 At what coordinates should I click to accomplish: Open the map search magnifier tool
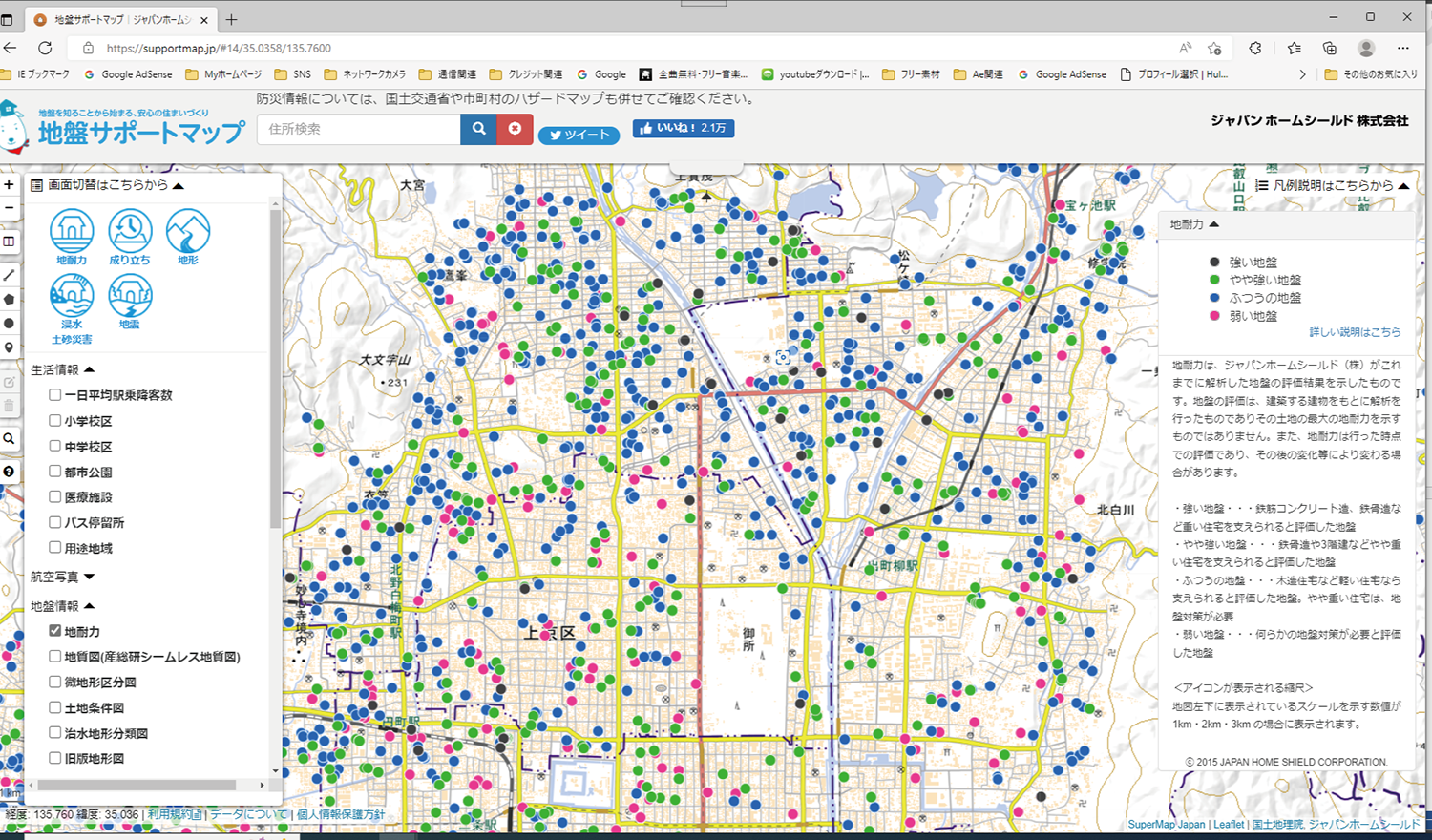click(9, 439)
